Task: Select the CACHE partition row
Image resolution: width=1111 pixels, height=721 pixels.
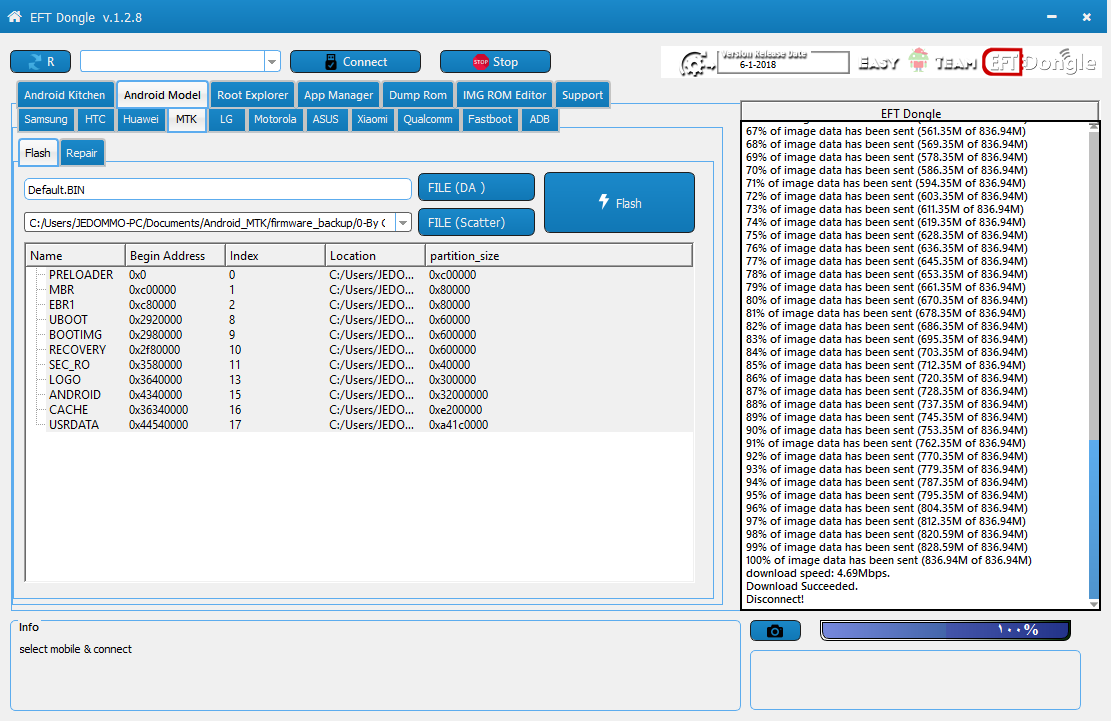Action: pos(359,409)
